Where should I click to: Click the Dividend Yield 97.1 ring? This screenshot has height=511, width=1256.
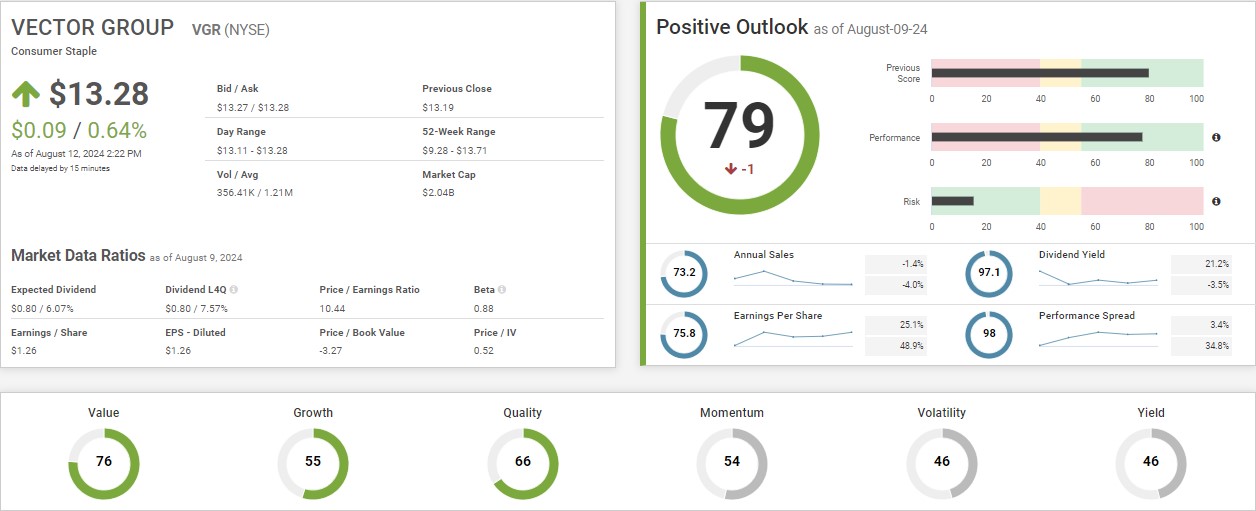[989, 272]
